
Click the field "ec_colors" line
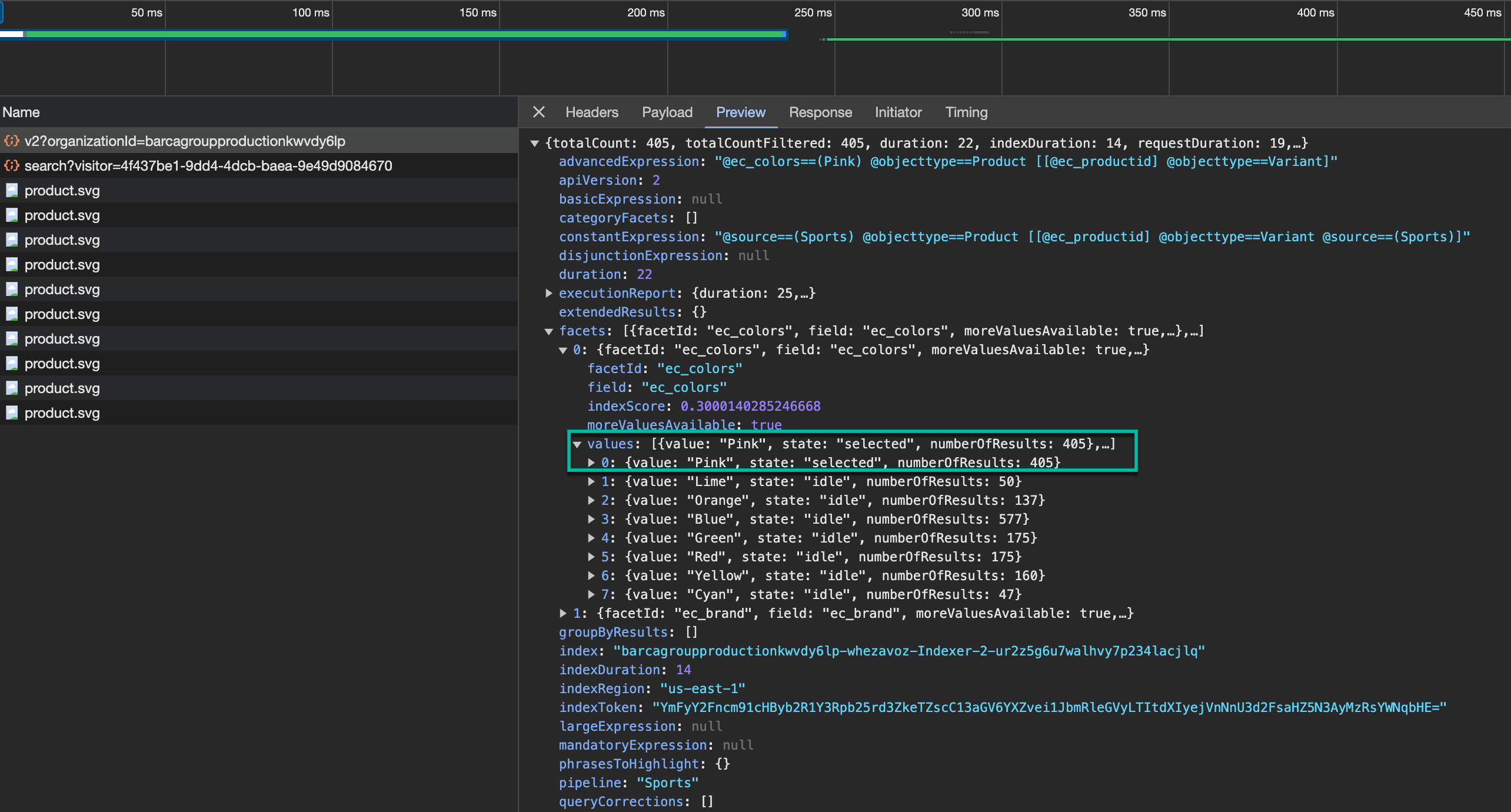click(657, 387)
